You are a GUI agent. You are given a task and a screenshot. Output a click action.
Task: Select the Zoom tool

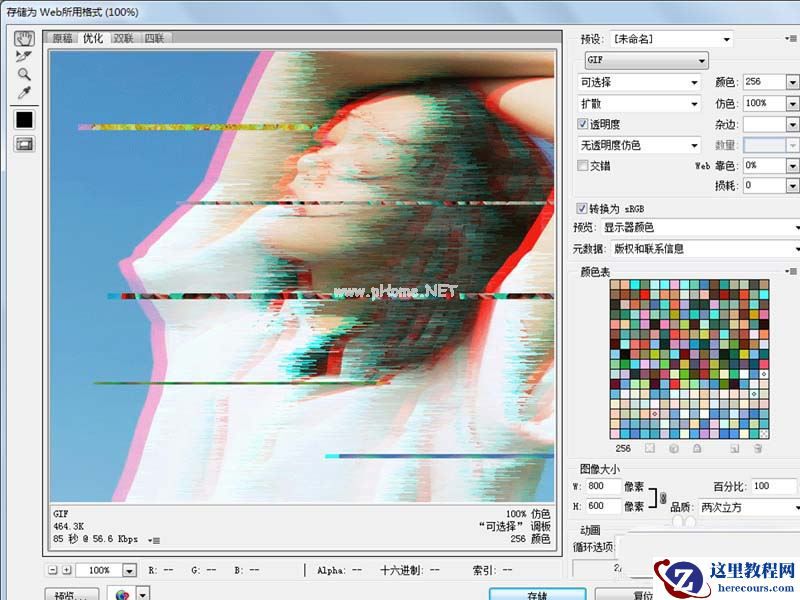(23, 74)
